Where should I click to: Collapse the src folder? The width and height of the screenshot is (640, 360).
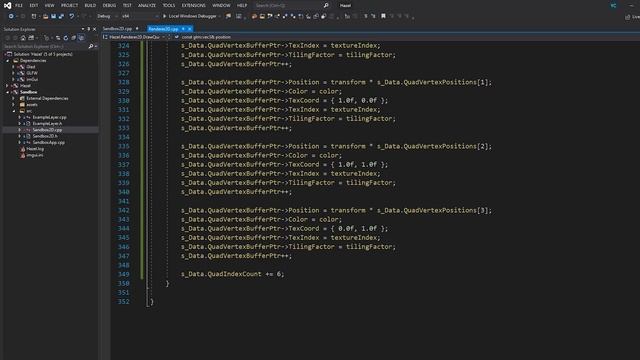(x=13, y=111)
